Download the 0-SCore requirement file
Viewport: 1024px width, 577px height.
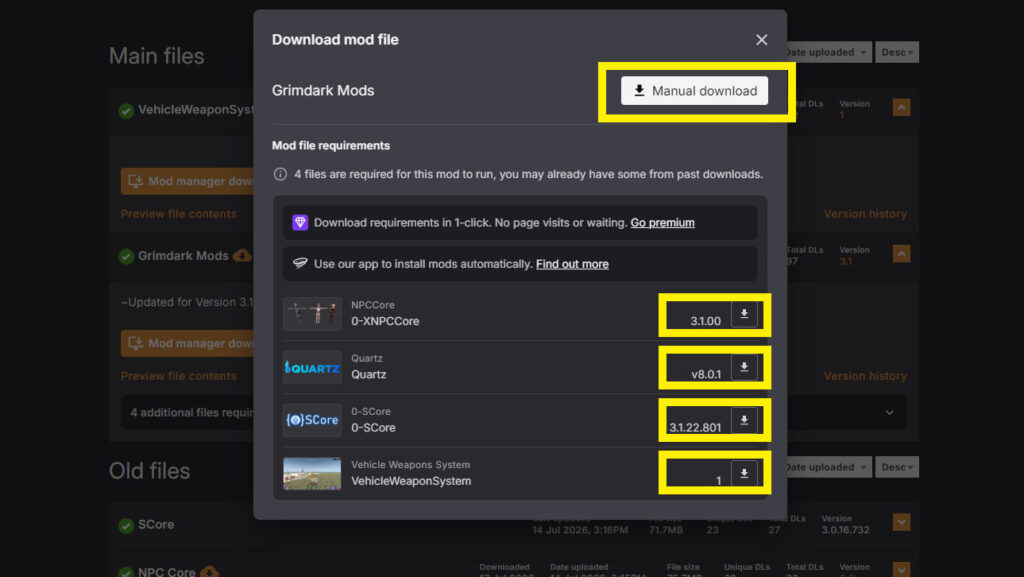pos(744,420)
